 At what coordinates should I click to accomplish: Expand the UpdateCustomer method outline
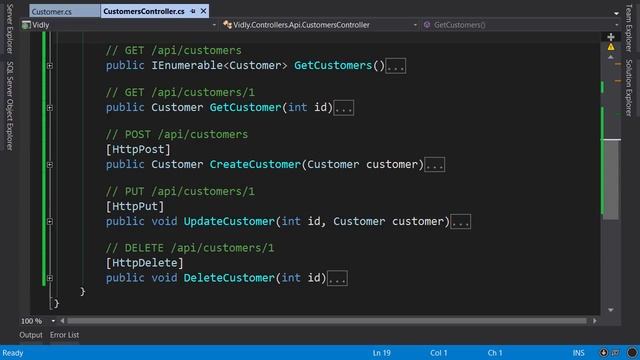(50, 221)
